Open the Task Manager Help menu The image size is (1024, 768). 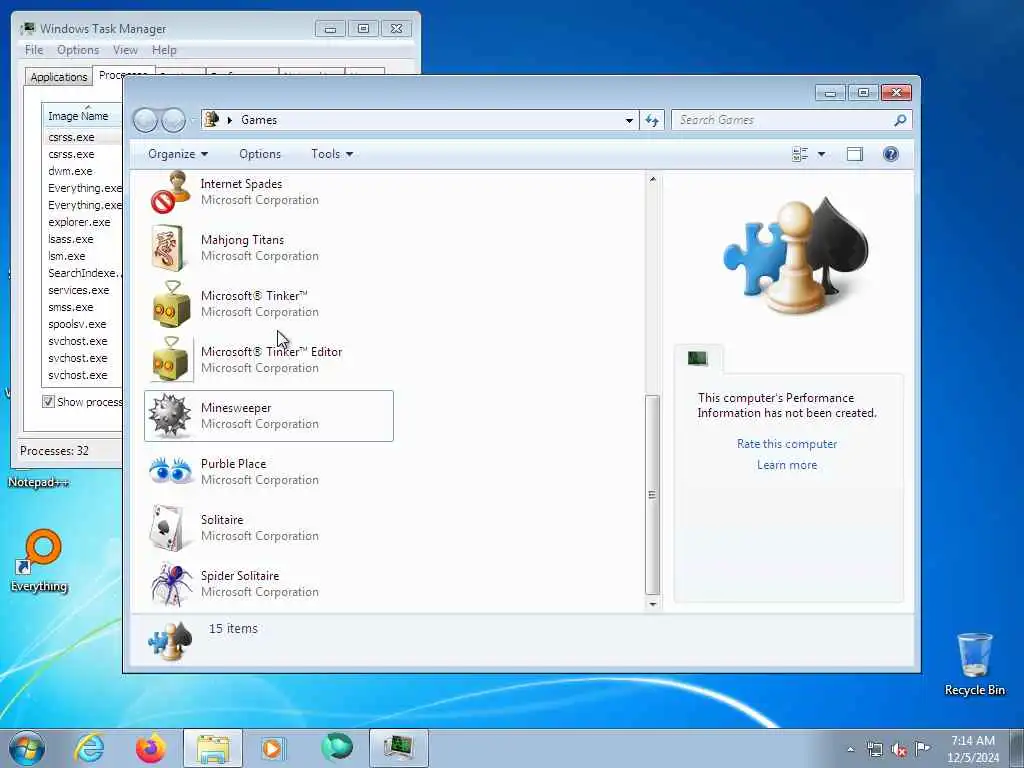coord(164,50)
